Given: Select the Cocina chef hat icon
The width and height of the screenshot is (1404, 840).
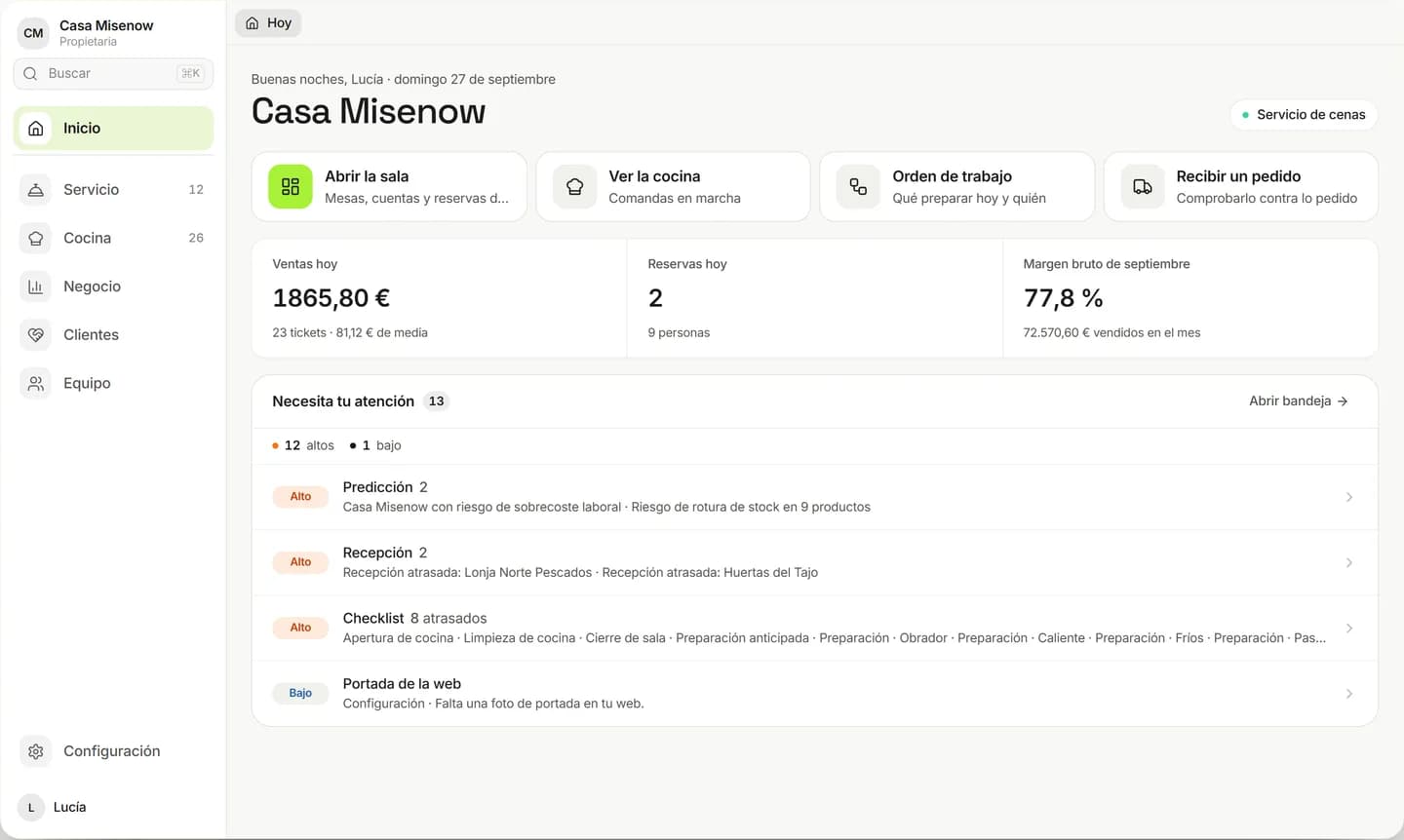Looking at the screenshot, I should point(35,238).
